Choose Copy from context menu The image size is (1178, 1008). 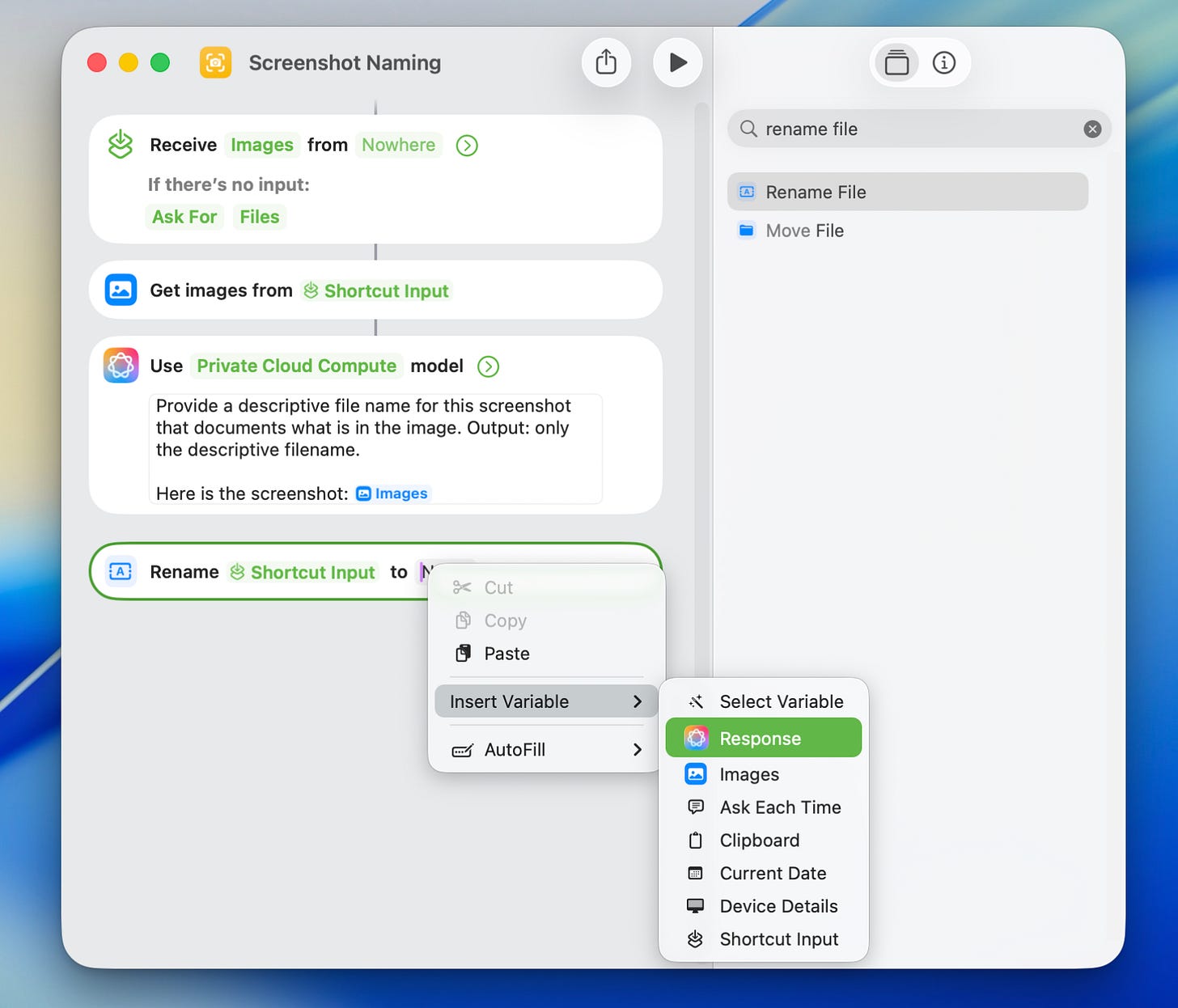point(547,620)
